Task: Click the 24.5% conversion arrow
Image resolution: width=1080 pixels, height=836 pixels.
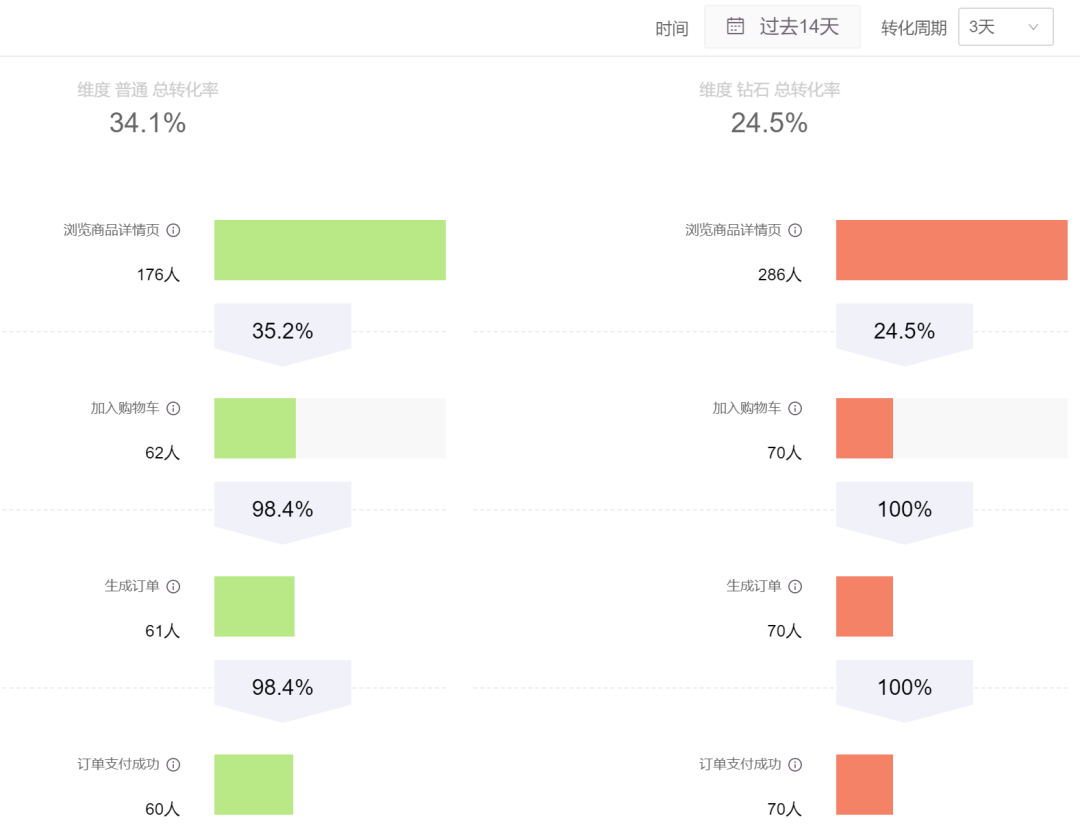Action: pos(904,332)
